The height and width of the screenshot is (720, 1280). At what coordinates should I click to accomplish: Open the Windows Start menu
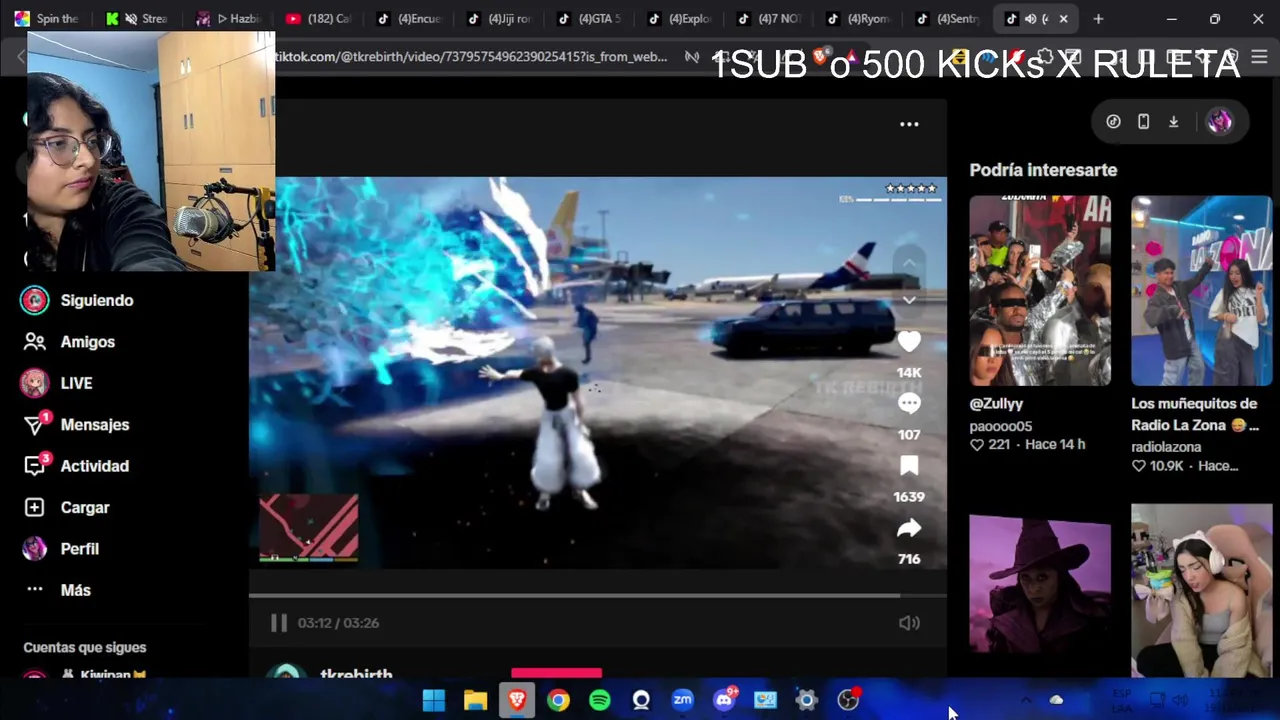434,700
